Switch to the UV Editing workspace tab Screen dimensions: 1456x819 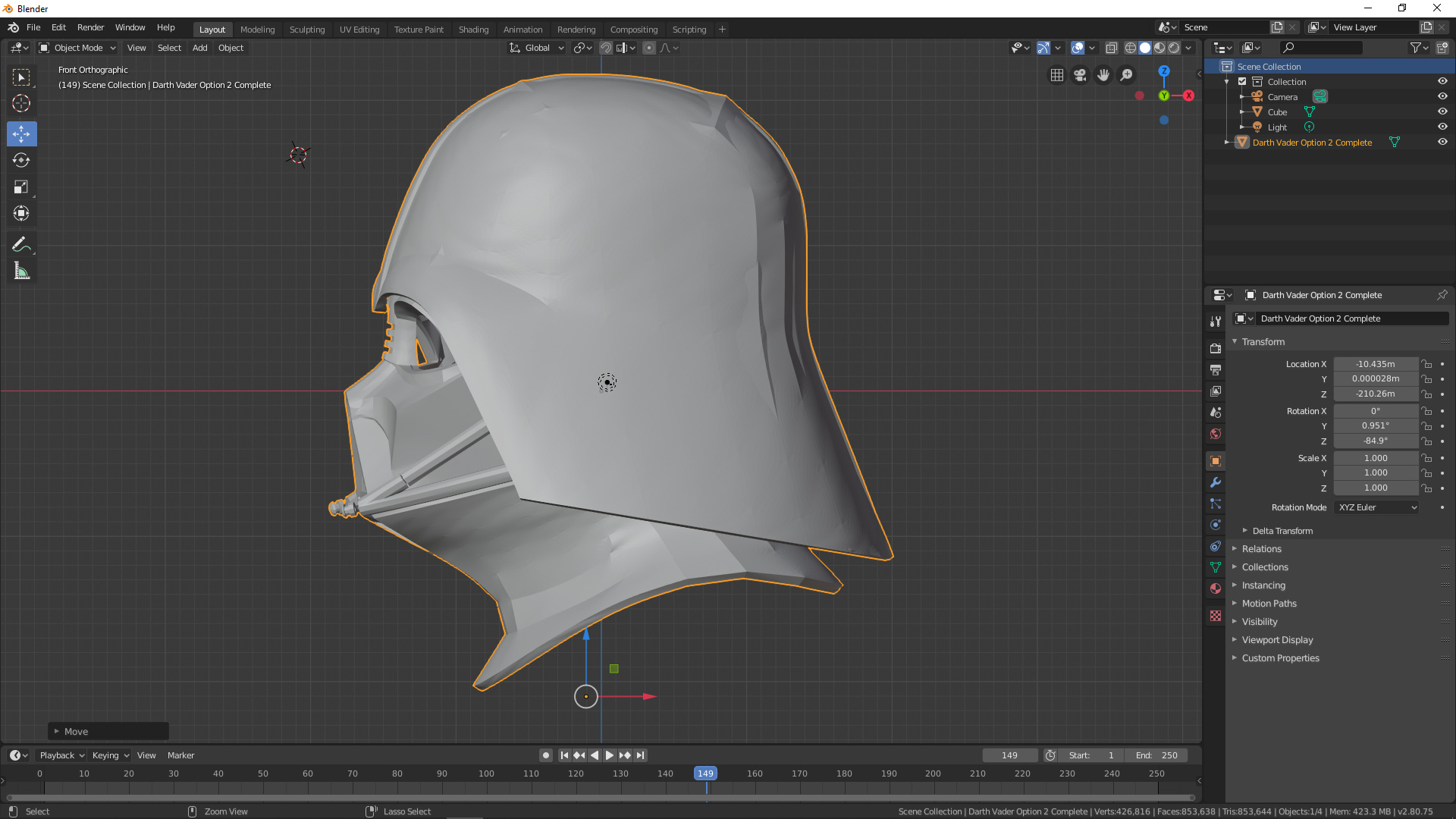click(x=359, y=30)
